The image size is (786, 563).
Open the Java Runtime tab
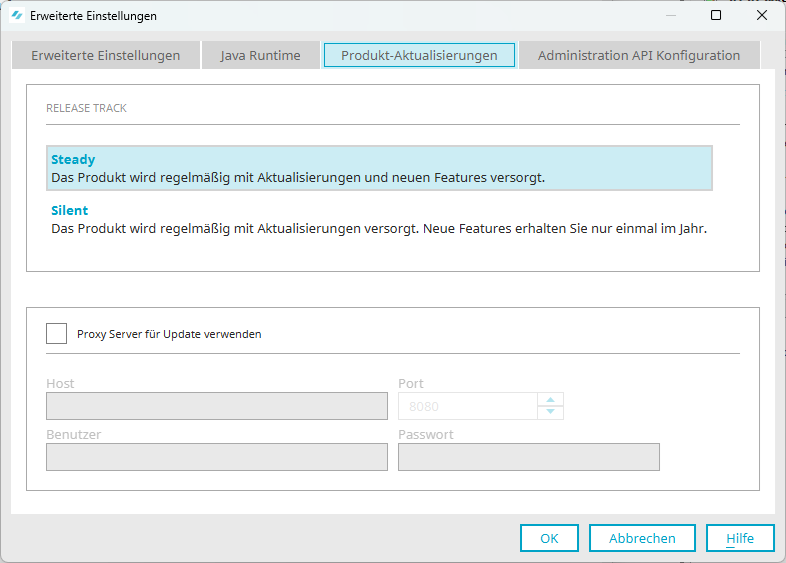tap(260, 55)
